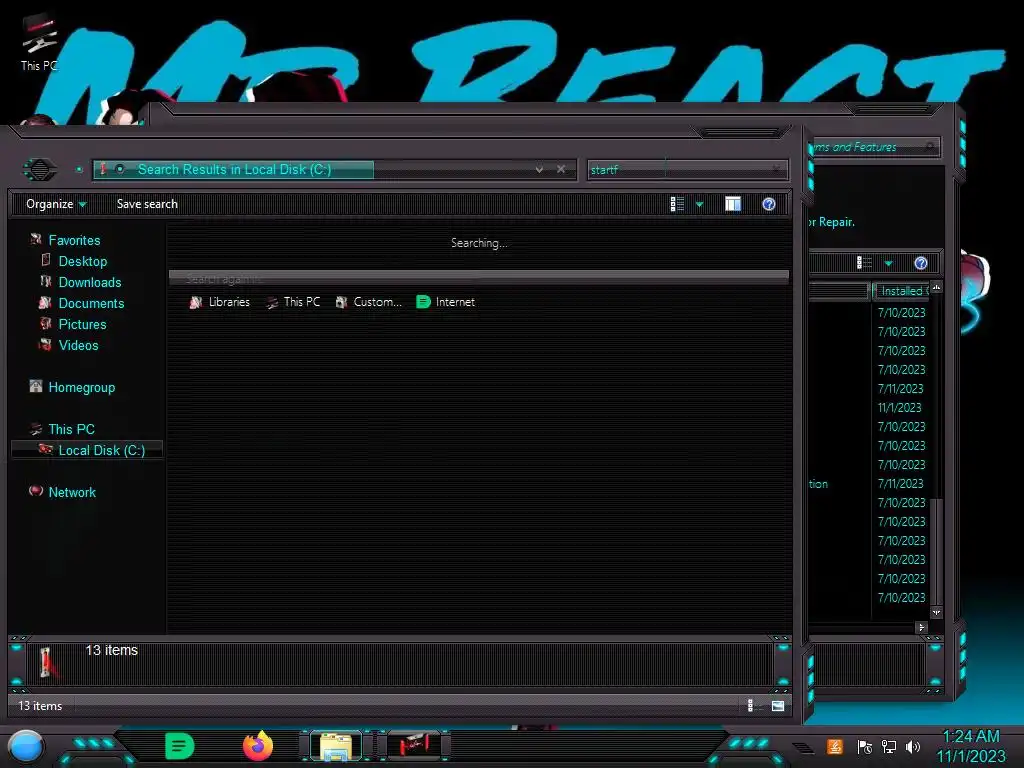Image resolution: width=1024 pixels, height=768 pixels.
Task: Click the Internet green icon
Action: [423, 302]
